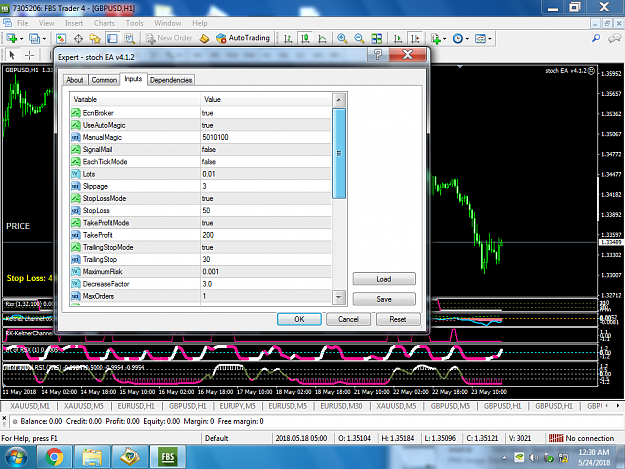The image size is (625, 469).
Task: Click the Save button
Action: (x=384, y=299)
